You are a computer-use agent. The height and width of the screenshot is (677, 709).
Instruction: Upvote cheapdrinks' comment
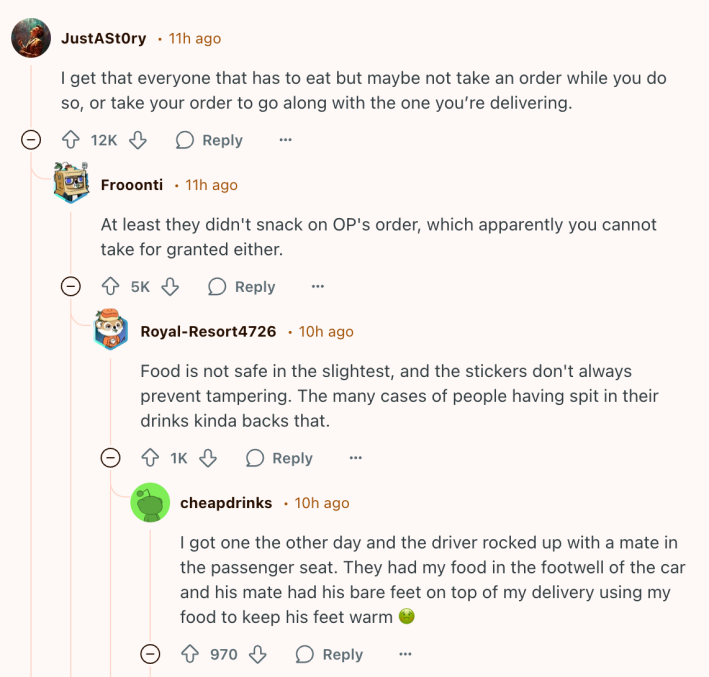(190, 654)
